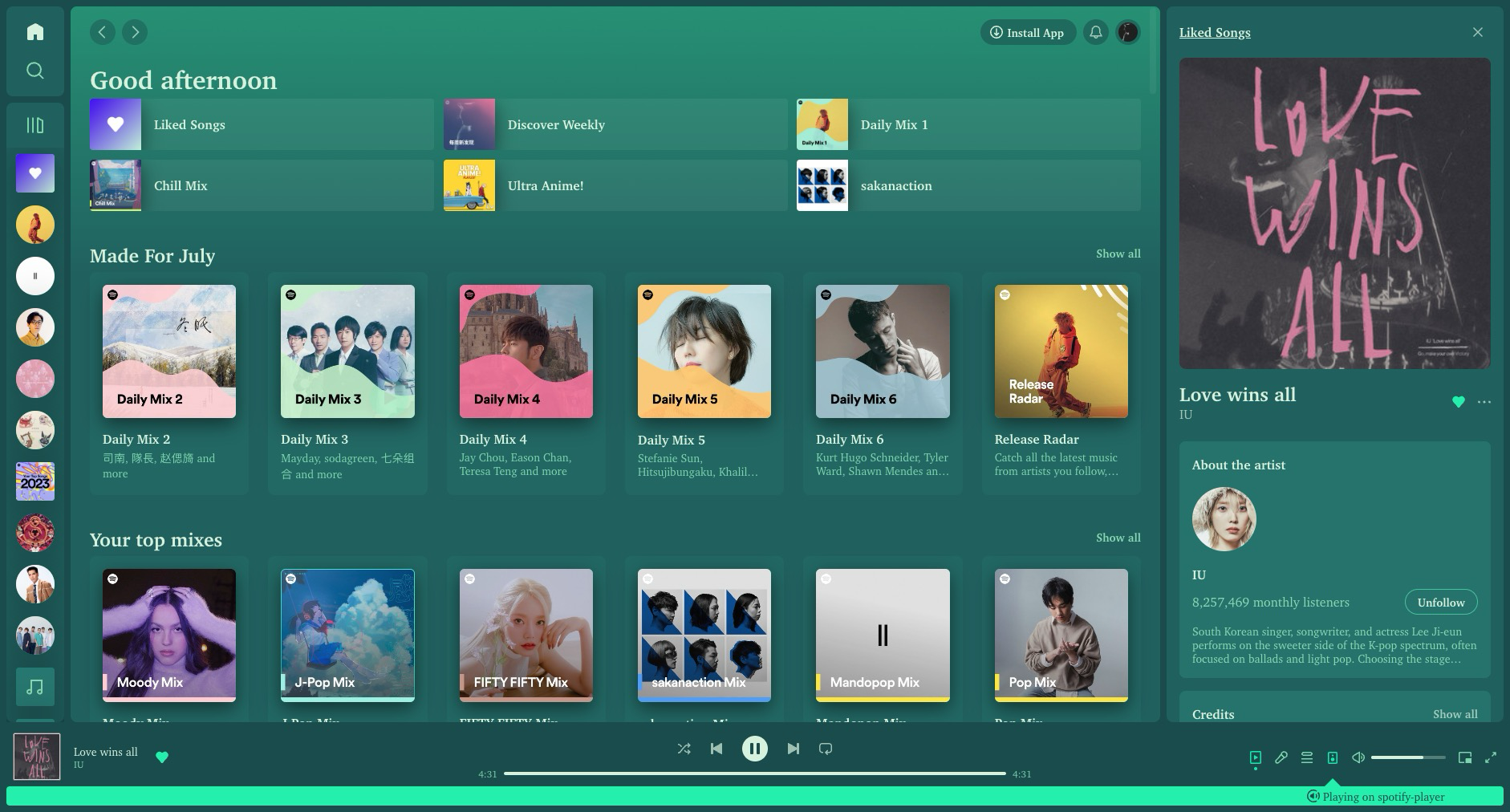Open the Connect to a device icon
Image resolution: width=1510 pixels, height=812 pixels.
[x=1333, y=757]
